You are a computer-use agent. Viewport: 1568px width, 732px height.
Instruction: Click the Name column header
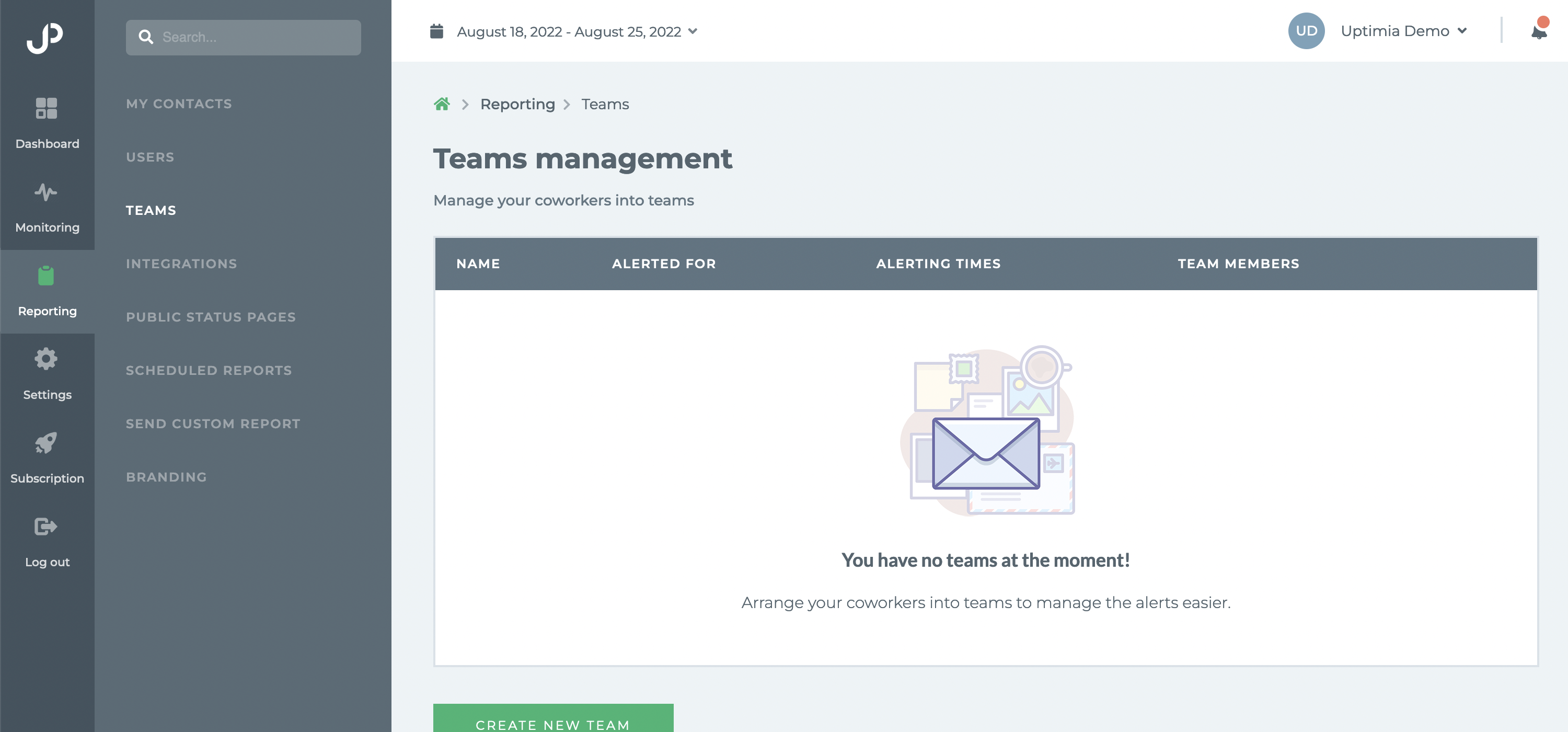coord(478,264)
